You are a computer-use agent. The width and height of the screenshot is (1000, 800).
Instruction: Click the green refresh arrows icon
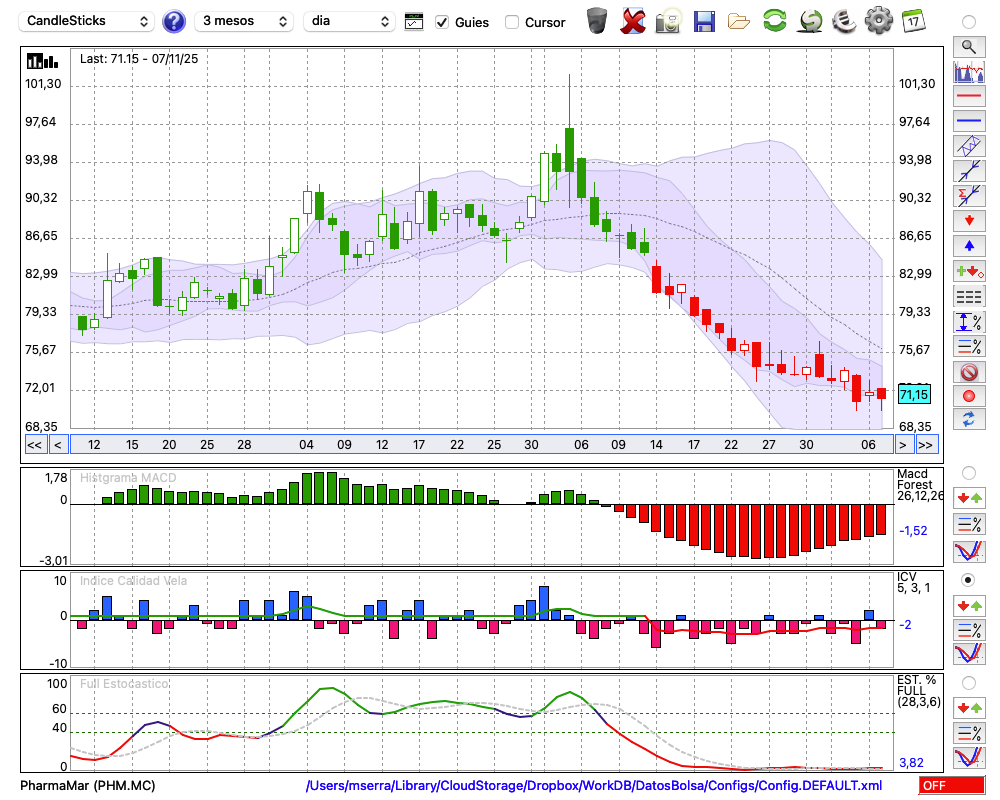coord(774,21)
